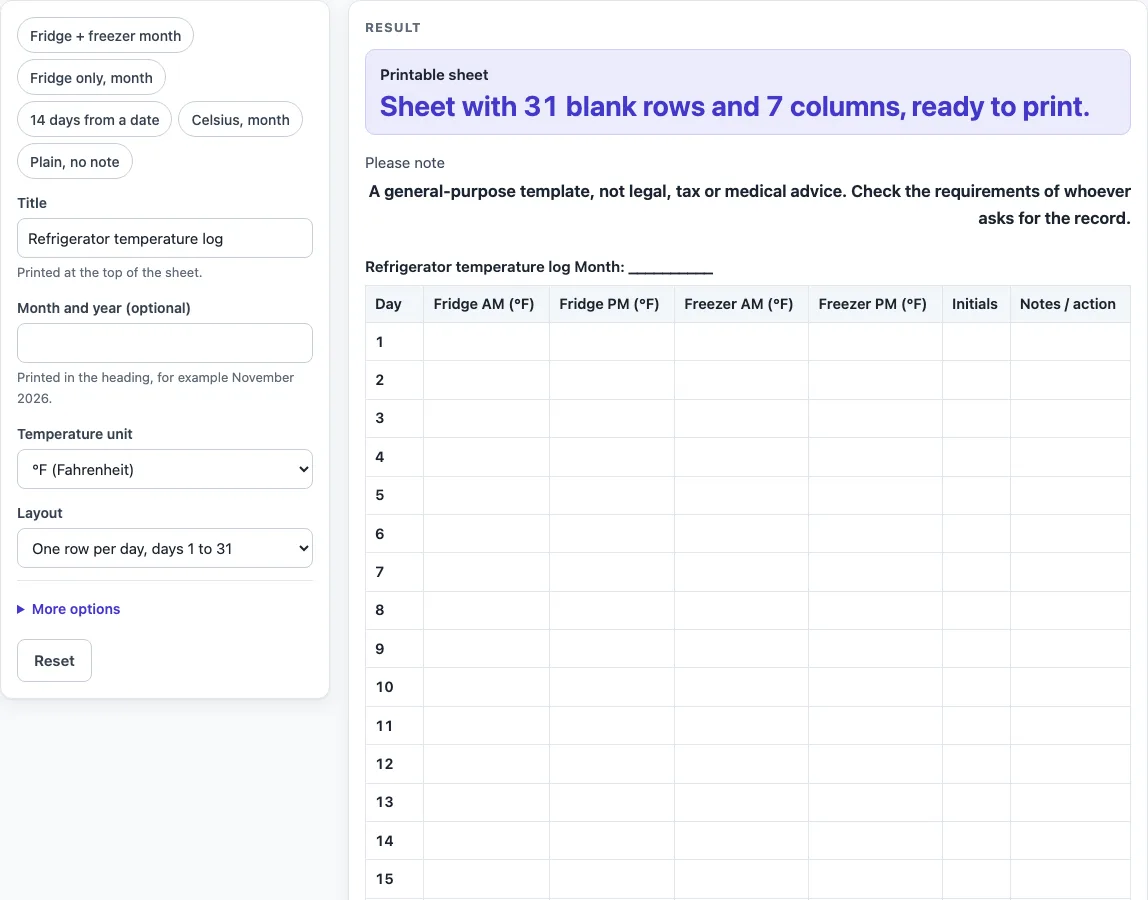Open the Temperature unit dropdown
The height and width of the screenshot is (900, 1148).
coord(165,469)
